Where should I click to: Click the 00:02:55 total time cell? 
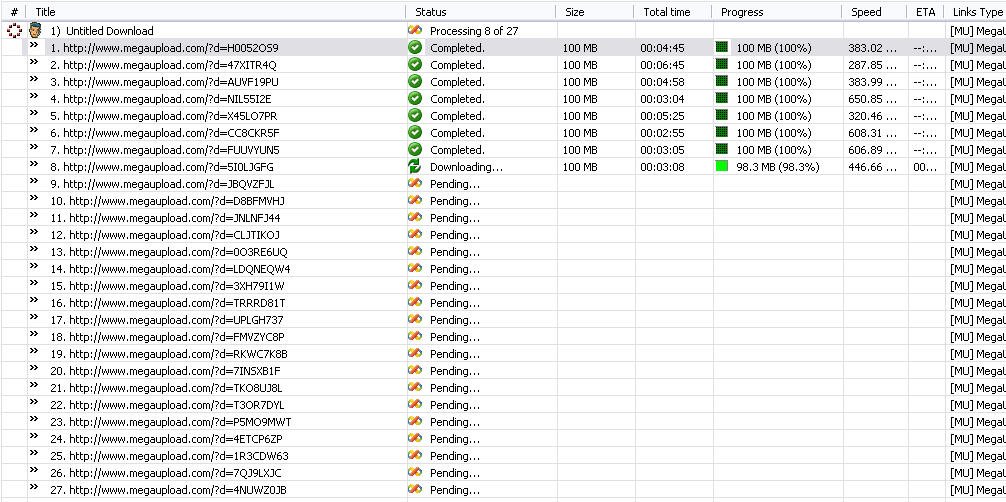(662, 133)
